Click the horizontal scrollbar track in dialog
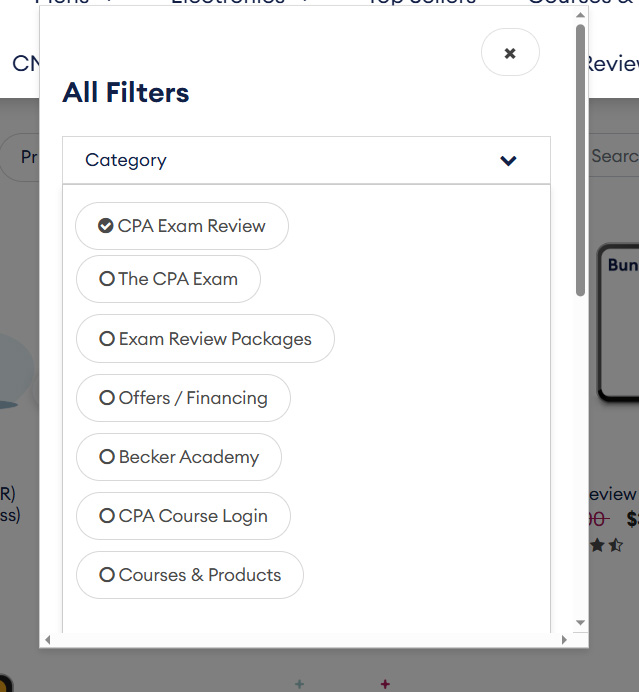639x692 pixels. pyautogui.click(x=300, y=639)
